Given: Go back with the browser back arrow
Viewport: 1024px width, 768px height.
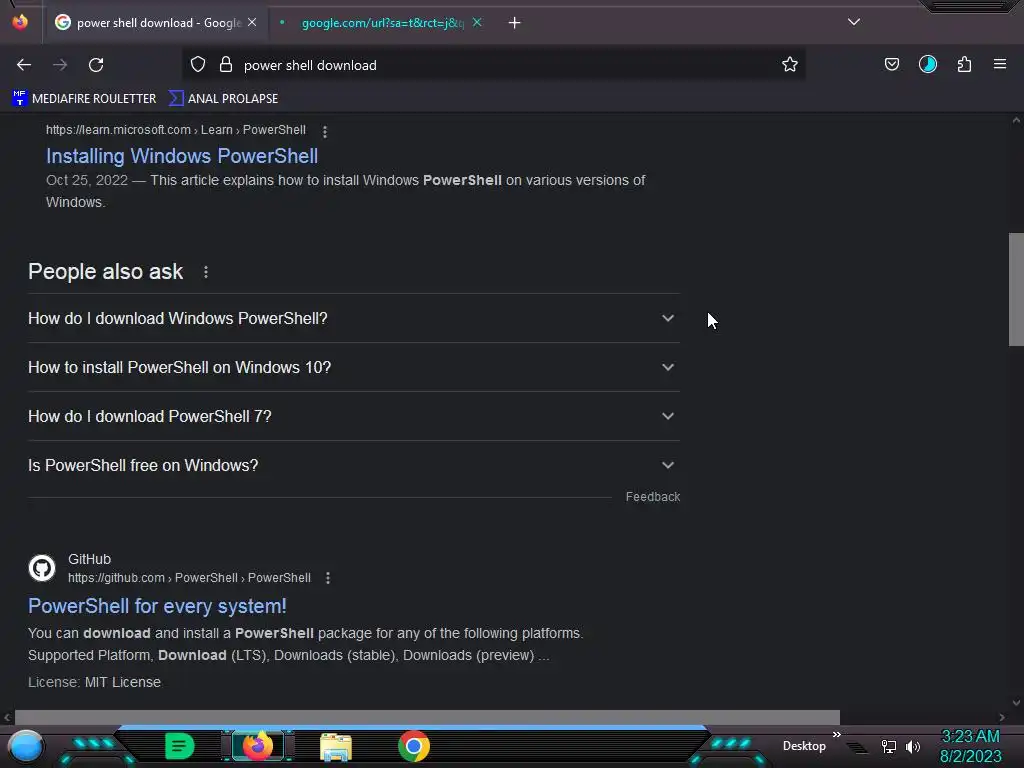Looking at the screenshot, I should (24, 65).
